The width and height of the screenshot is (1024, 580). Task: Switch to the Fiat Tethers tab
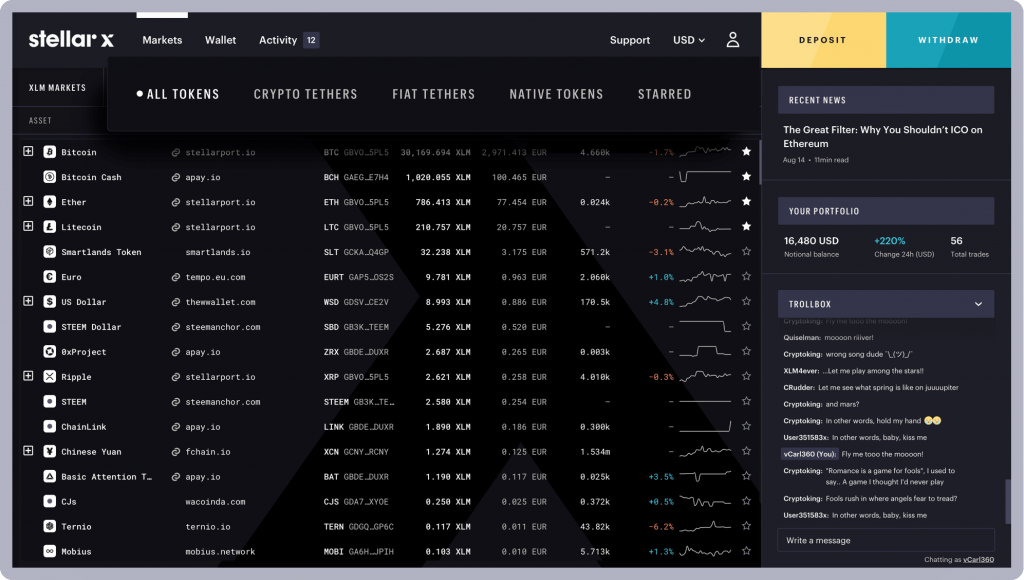(434, 94)
